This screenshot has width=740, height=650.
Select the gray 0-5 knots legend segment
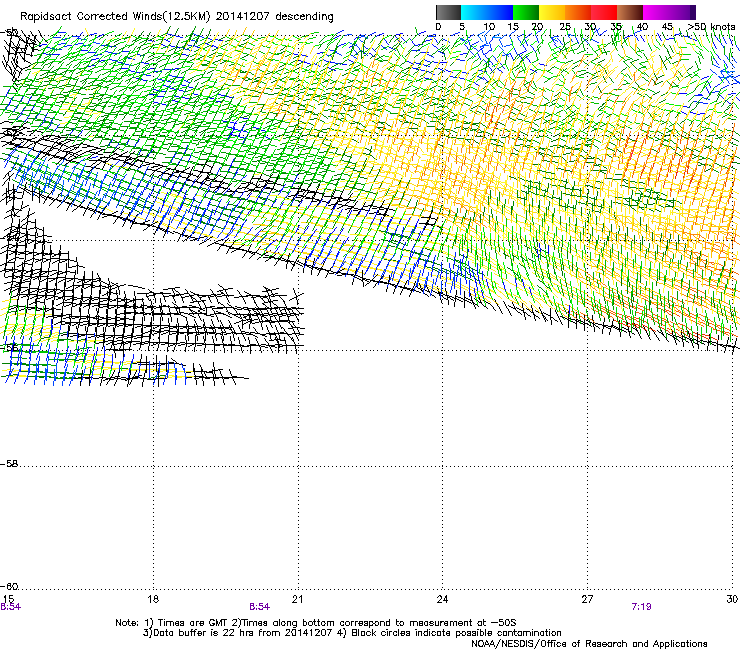(x=448, y=12)
